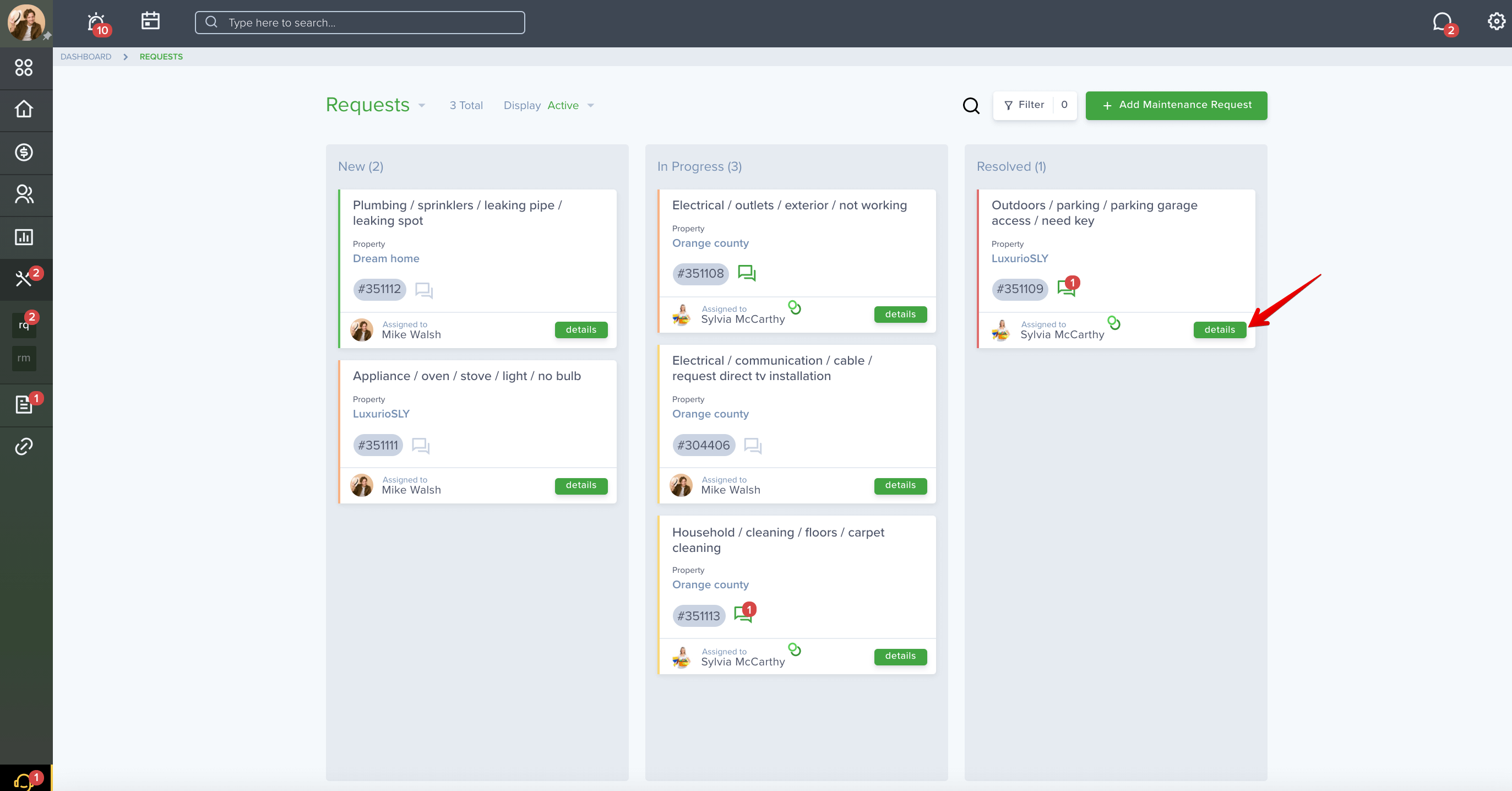Open the contacts people icon in sidebar
This screenshot has height=791, width=1512.
pos(24,194)
